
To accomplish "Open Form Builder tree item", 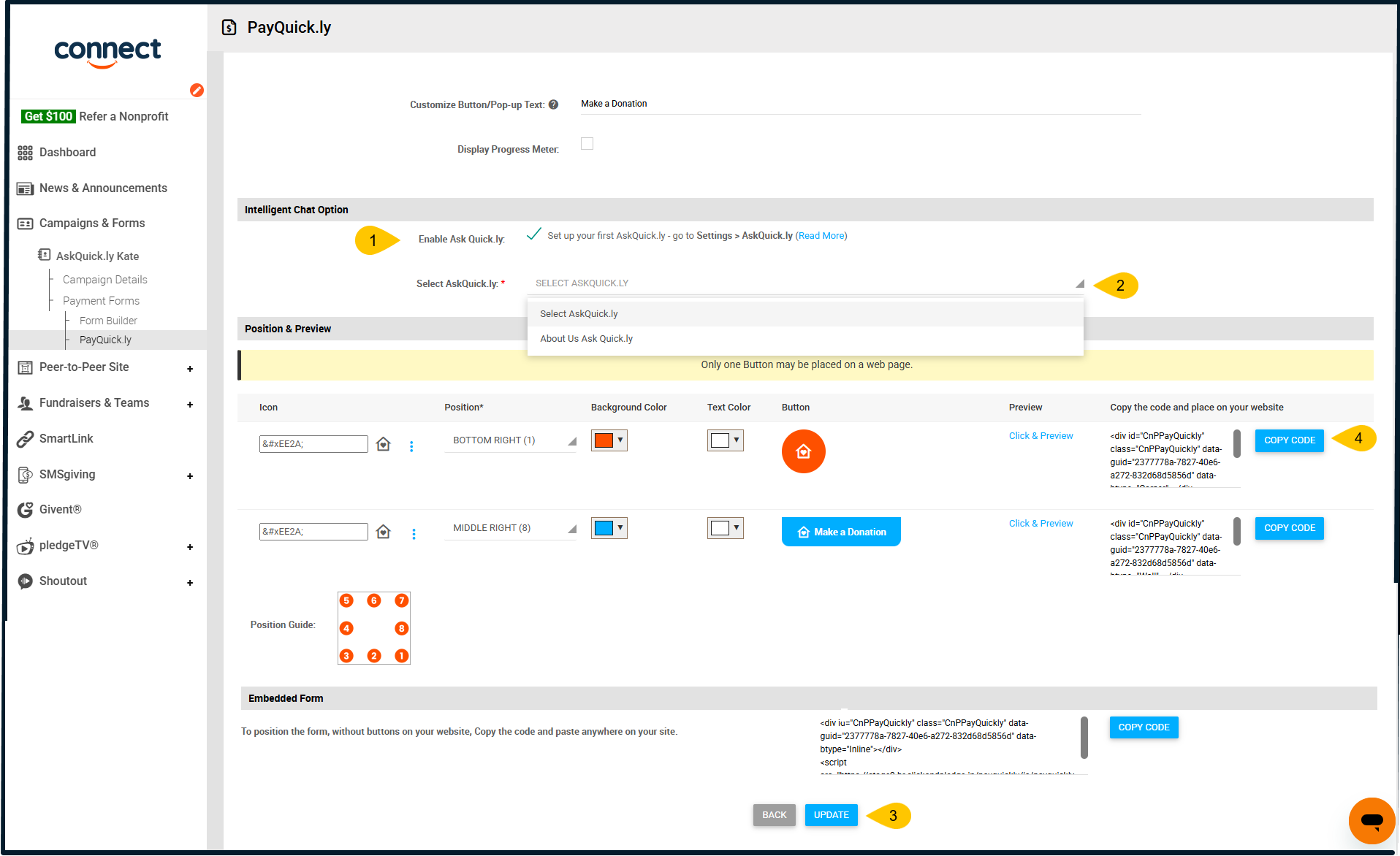I will coord(108,320).
